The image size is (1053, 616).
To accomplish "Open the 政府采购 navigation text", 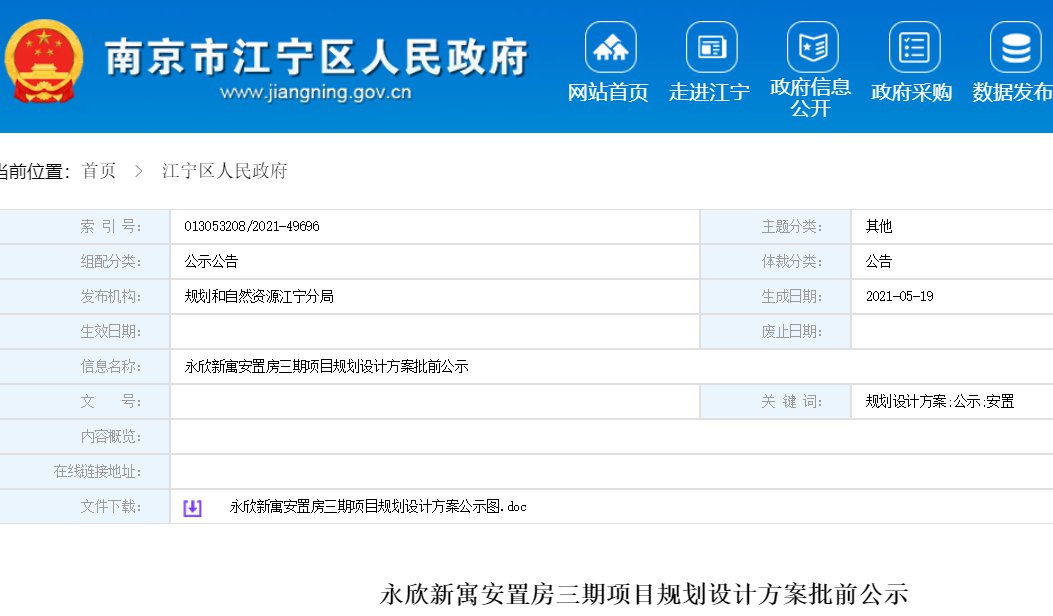I will pyautogui.click(x=911, y=93).
